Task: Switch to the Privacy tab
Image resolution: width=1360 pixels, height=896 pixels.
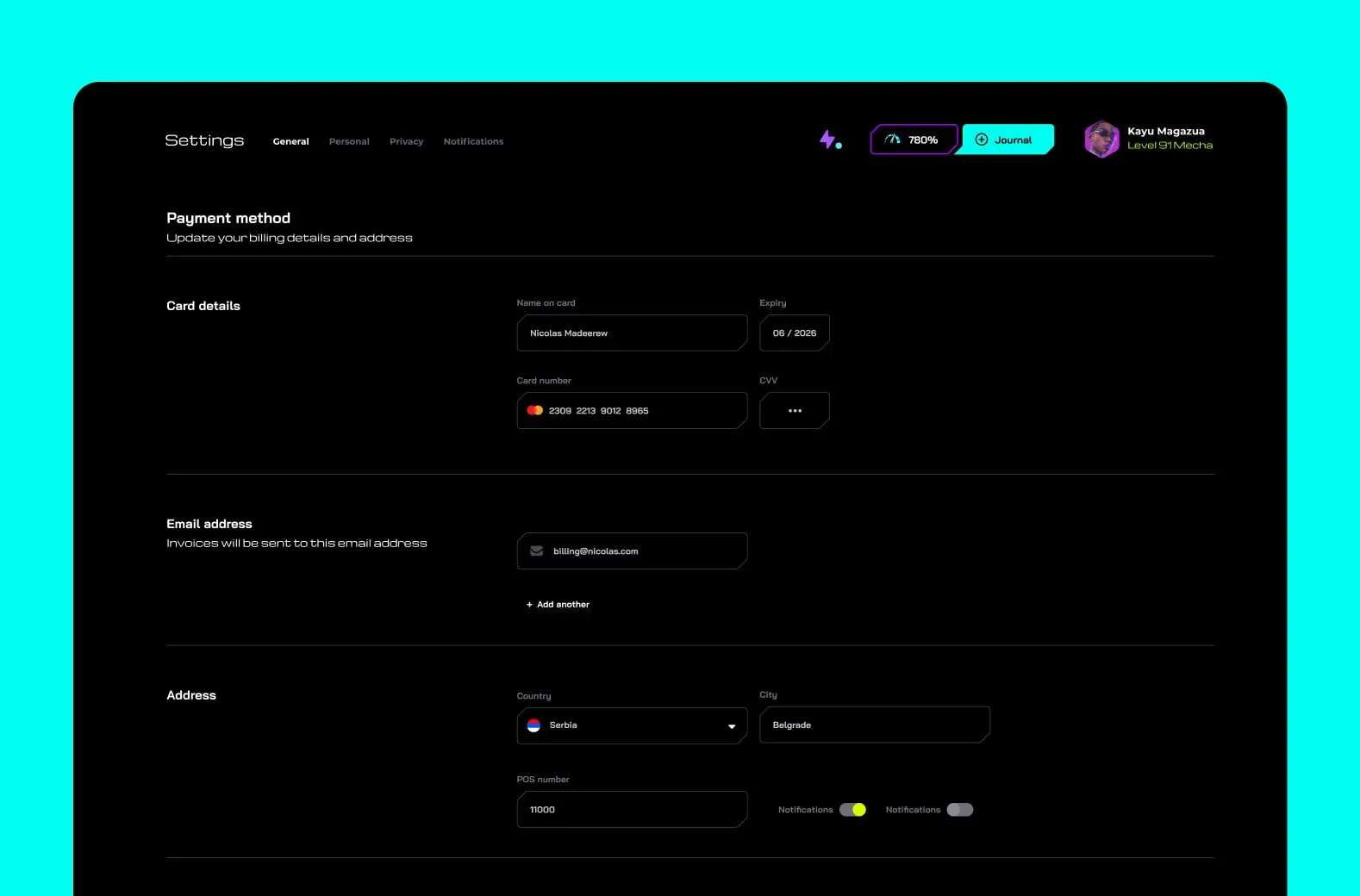Action: pos(406,141)
